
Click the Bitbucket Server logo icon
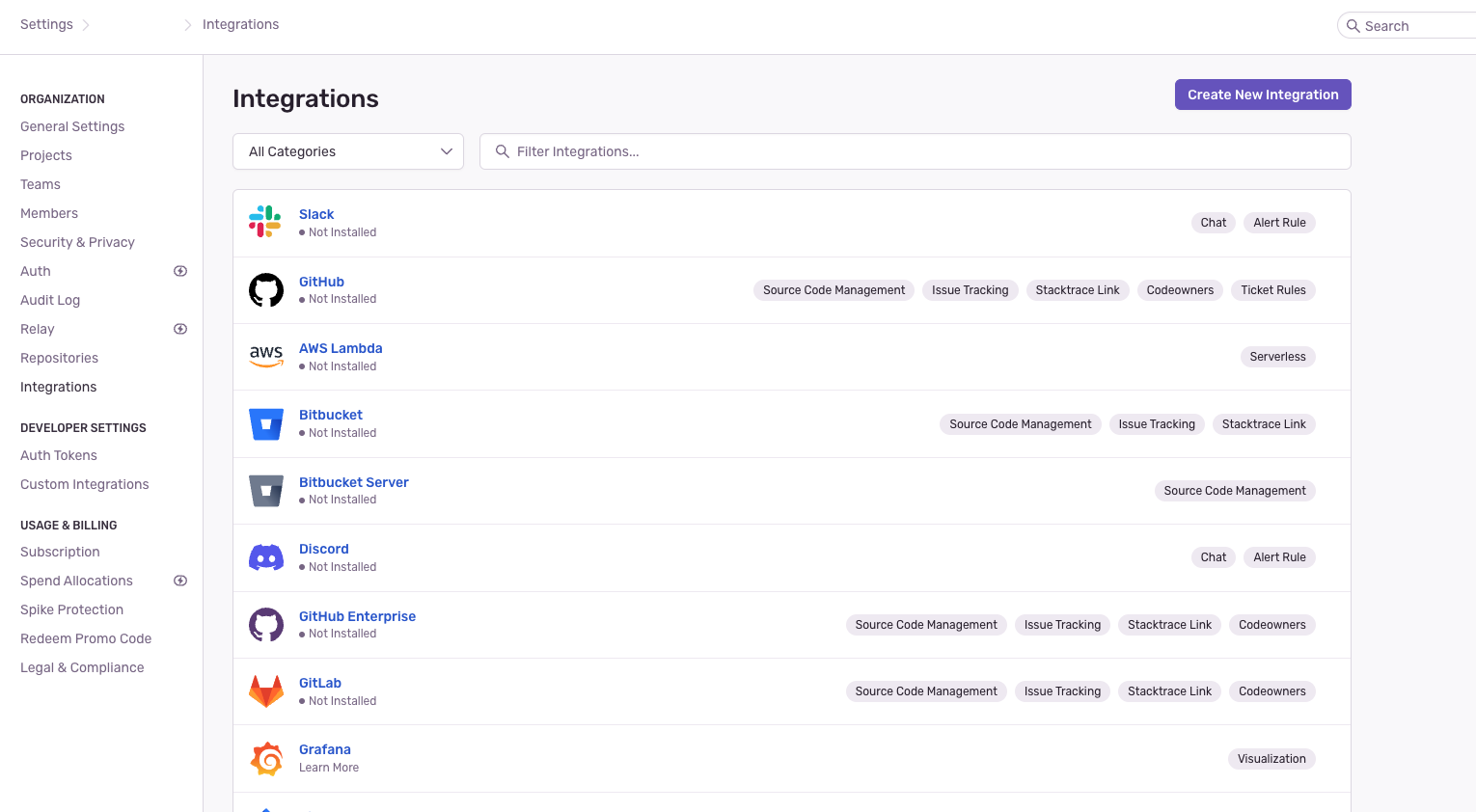266,491
